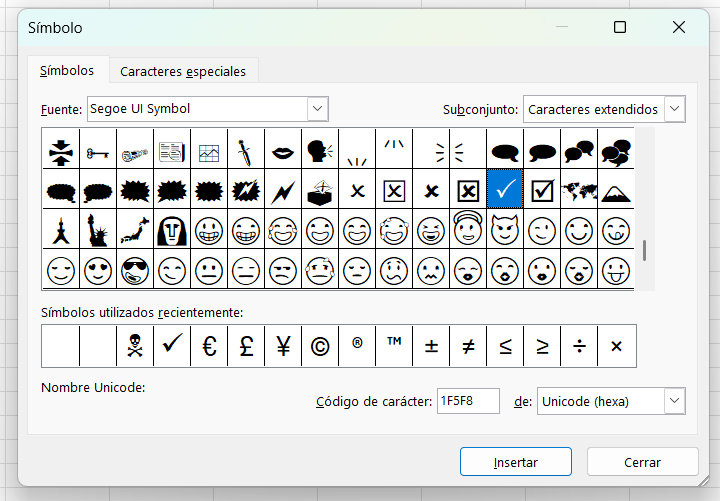Pick the ballot box with bold X symbol

coord(469,190)
